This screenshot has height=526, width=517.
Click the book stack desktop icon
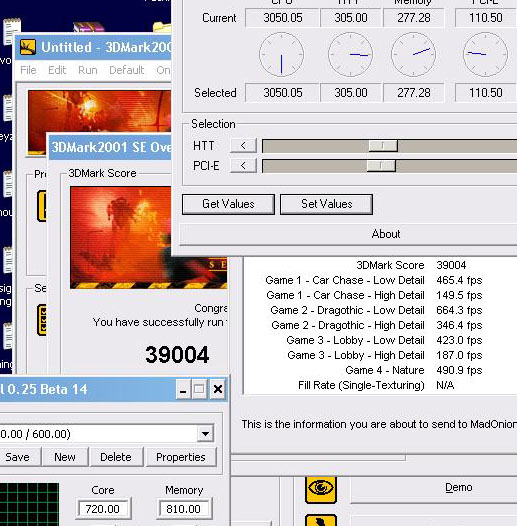88,27
